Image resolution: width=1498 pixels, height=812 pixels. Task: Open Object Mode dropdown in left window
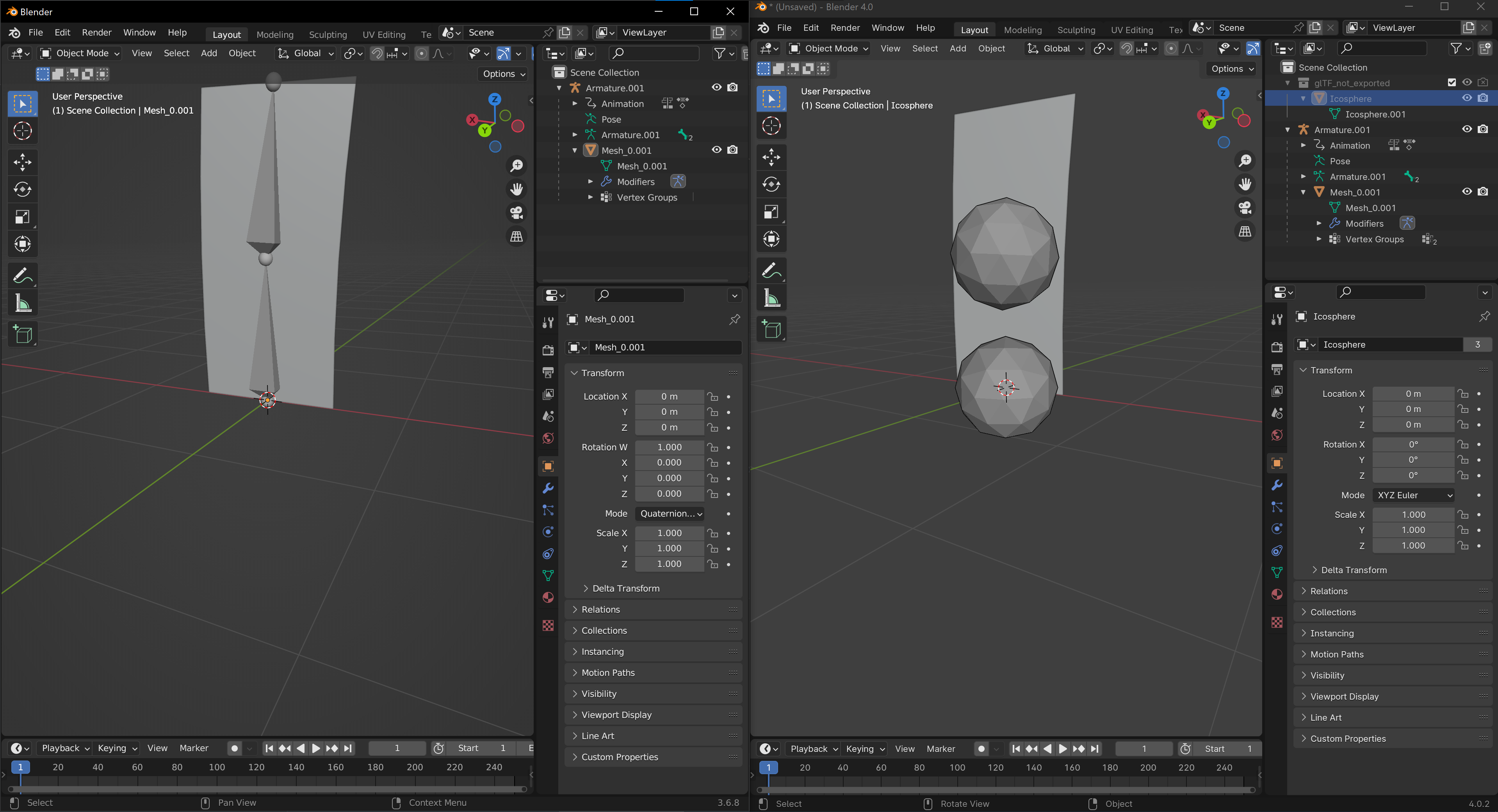[x=80, y=53]
